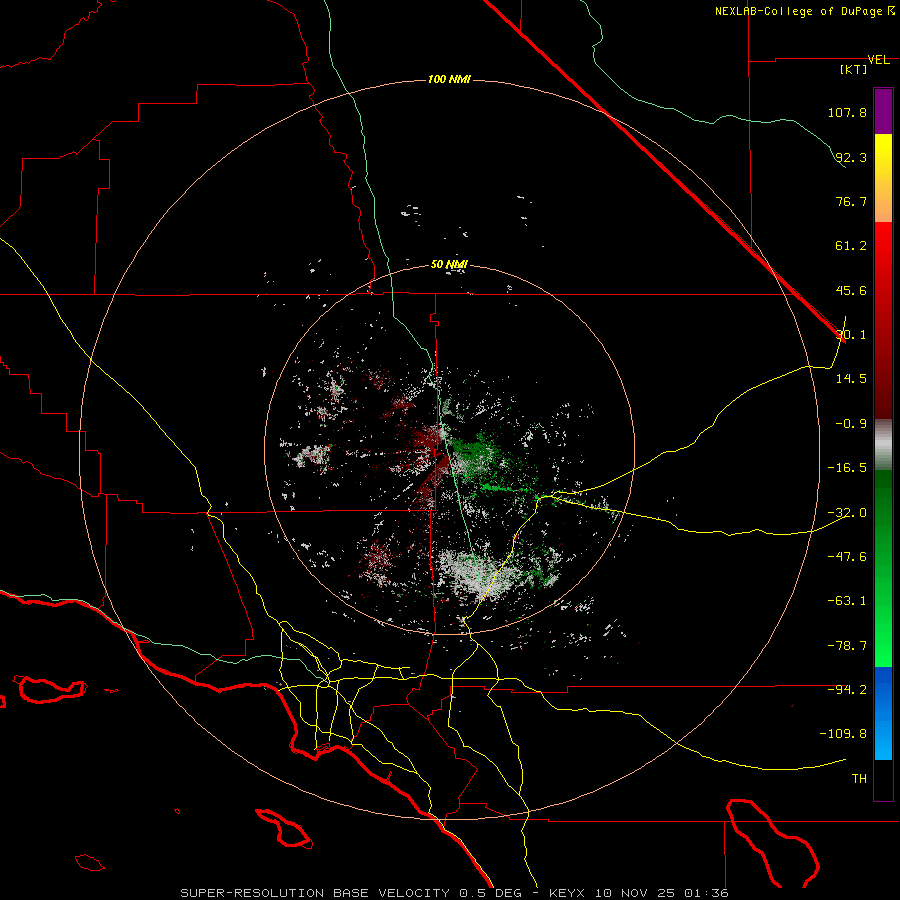The width and height of the screenshot is (900, 900).
Task: Click the Super-Resolution Base Velocity caption text
Action: click(x=454, y=893)
